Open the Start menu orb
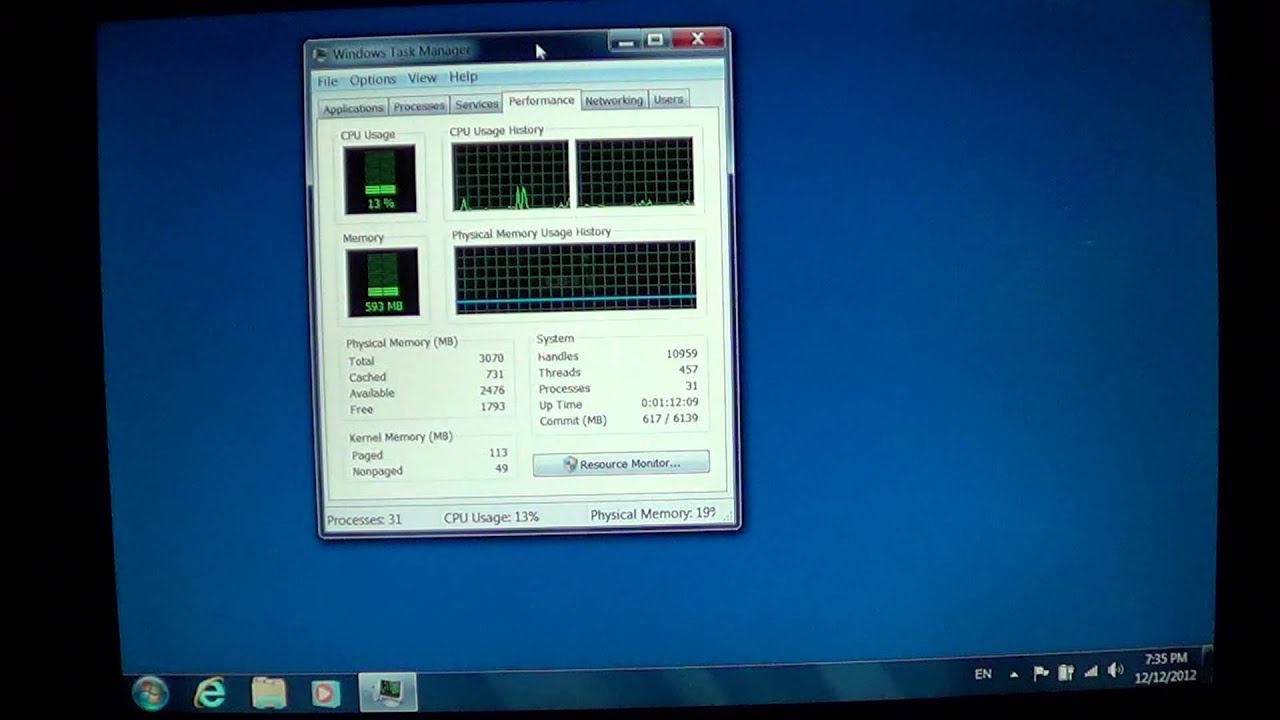 [x=150, y=691]
